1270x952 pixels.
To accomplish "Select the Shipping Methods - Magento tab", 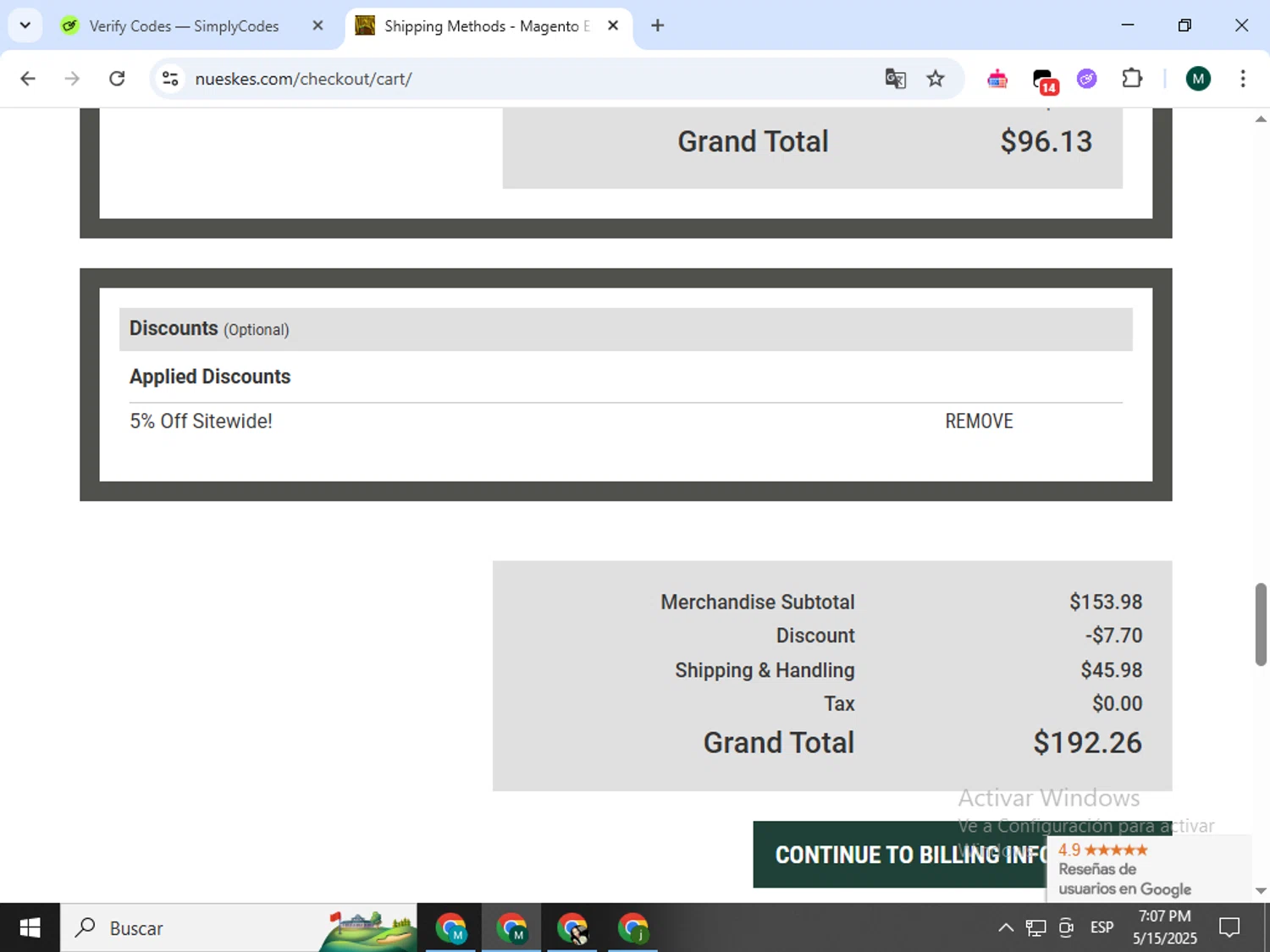I will click(x=487, y=26).
